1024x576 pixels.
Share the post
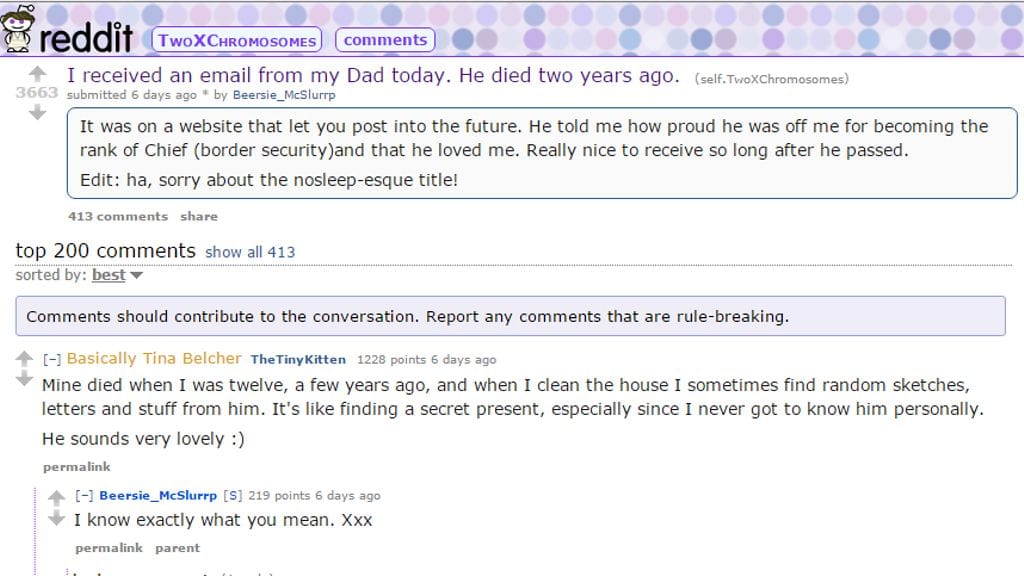[198, 216]
